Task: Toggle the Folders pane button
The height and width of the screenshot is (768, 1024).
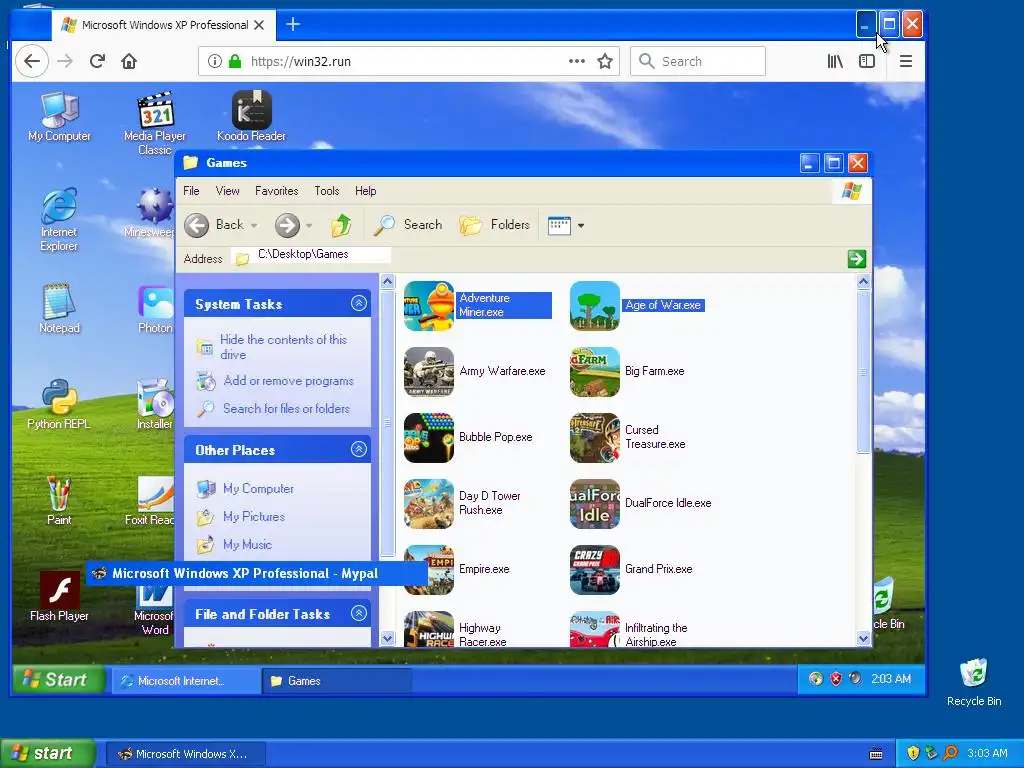Action: click(494, 225)
